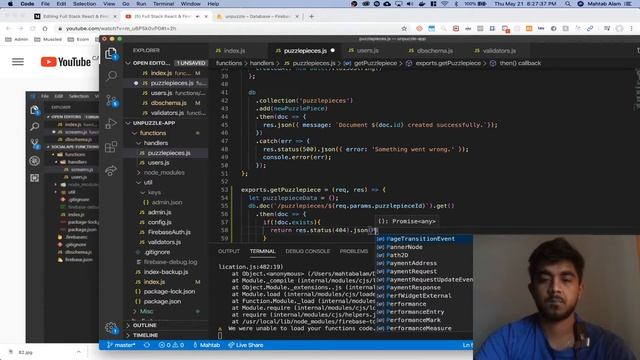Click Mahtab in the status bar

[207, 345]
